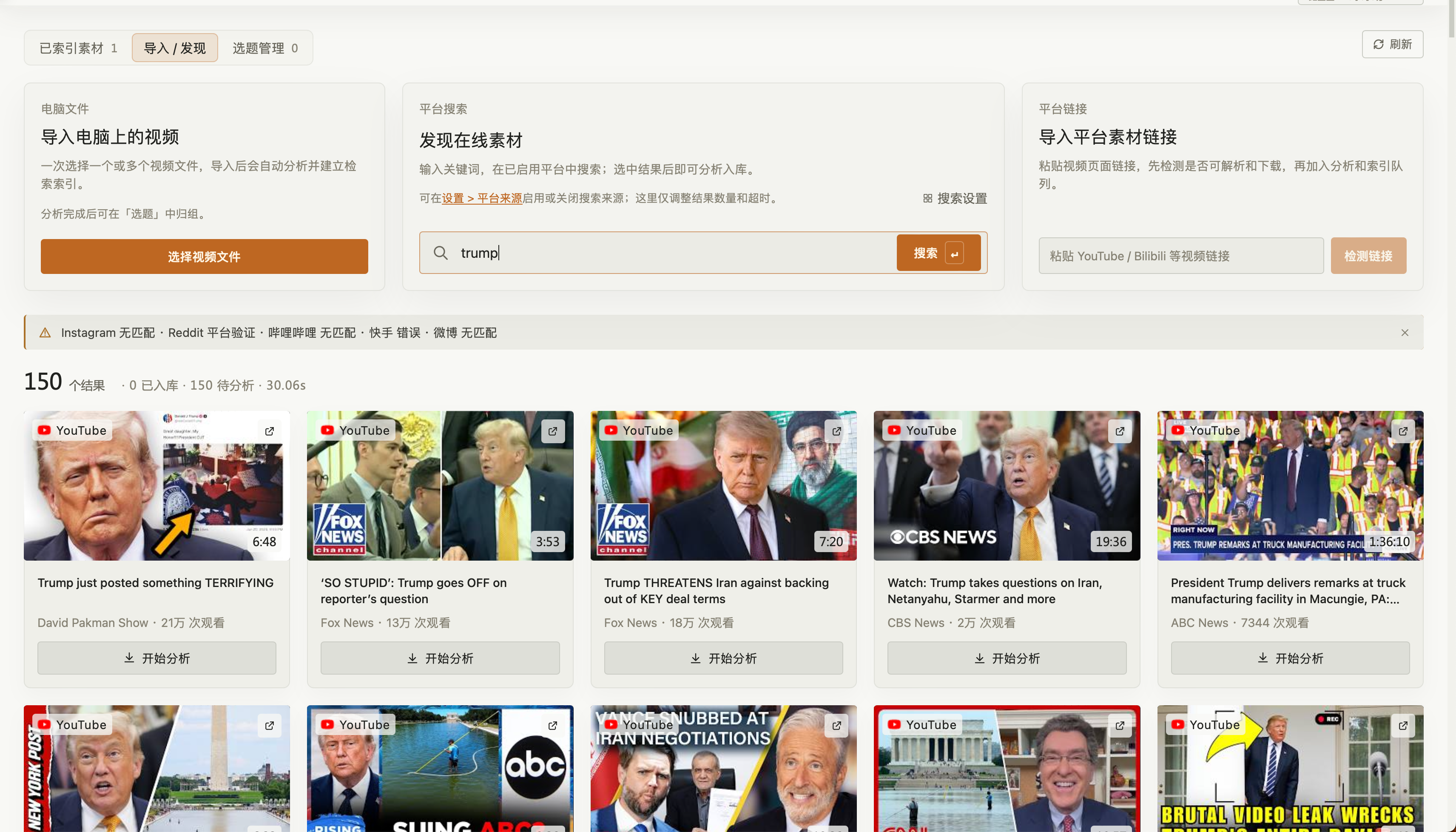This screenshot has height=832, width=1456.
Task: Click the grid icon beside 搜索设置
Action: point(927,198)
